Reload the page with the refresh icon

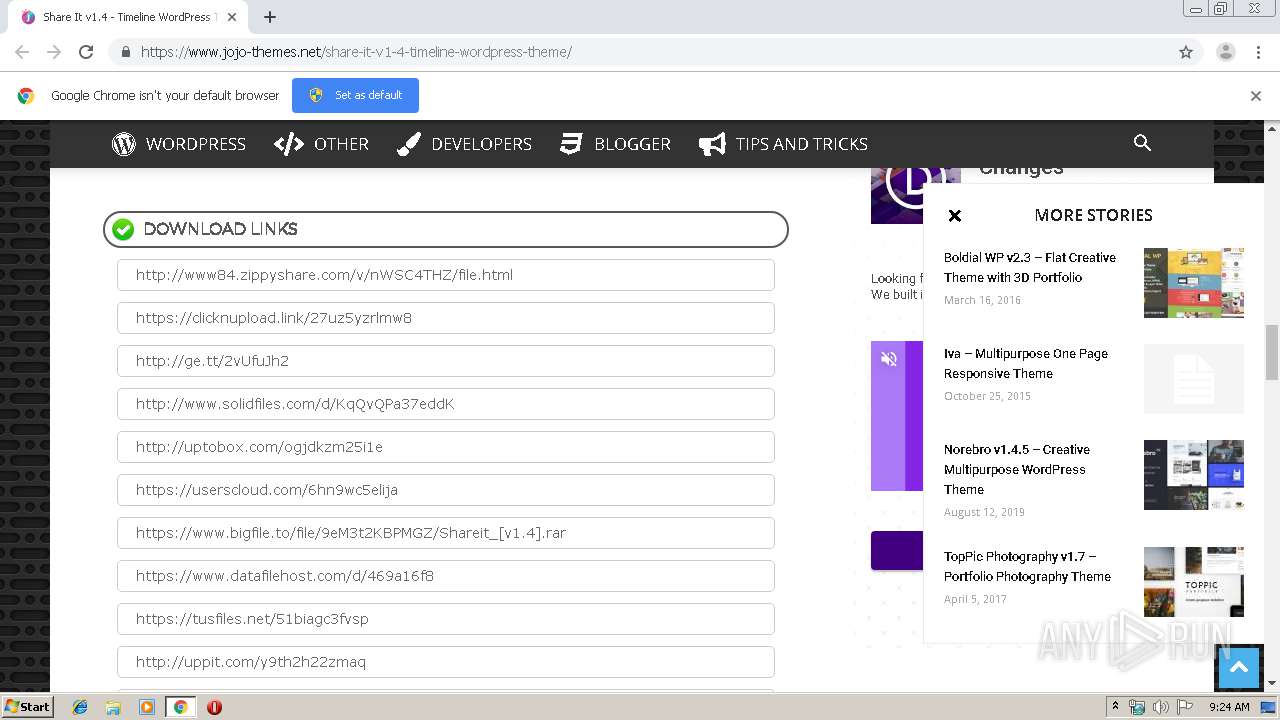coord(86,52)
